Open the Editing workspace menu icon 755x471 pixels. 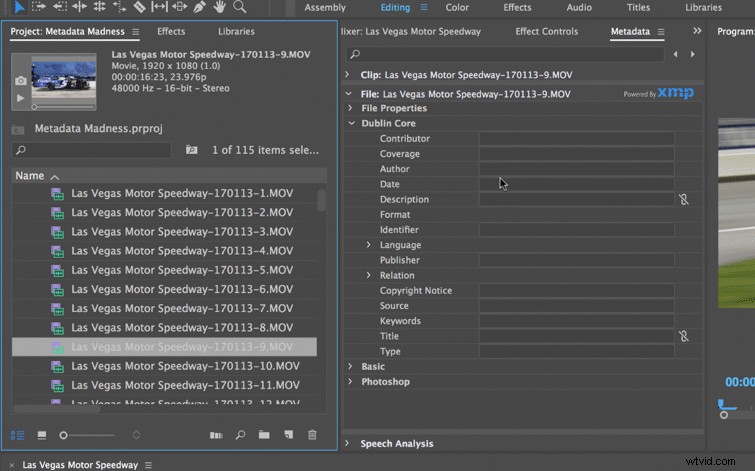click(x=424, y=7)
